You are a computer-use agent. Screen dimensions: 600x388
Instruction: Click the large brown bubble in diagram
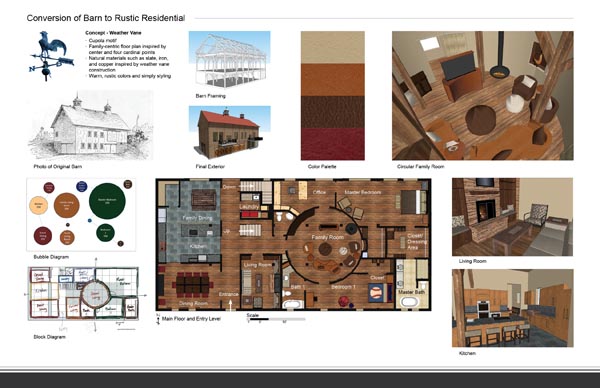click(67, 205)
